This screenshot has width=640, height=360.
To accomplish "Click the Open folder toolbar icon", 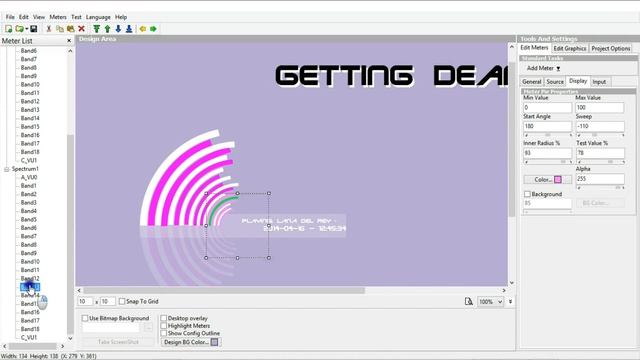I will pos(19,29).
